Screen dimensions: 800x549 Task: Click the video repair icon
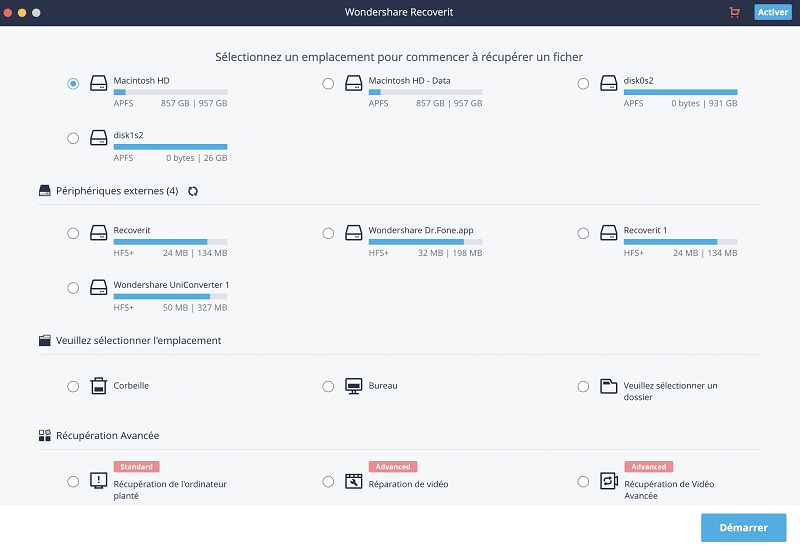[x=354, y=481]
